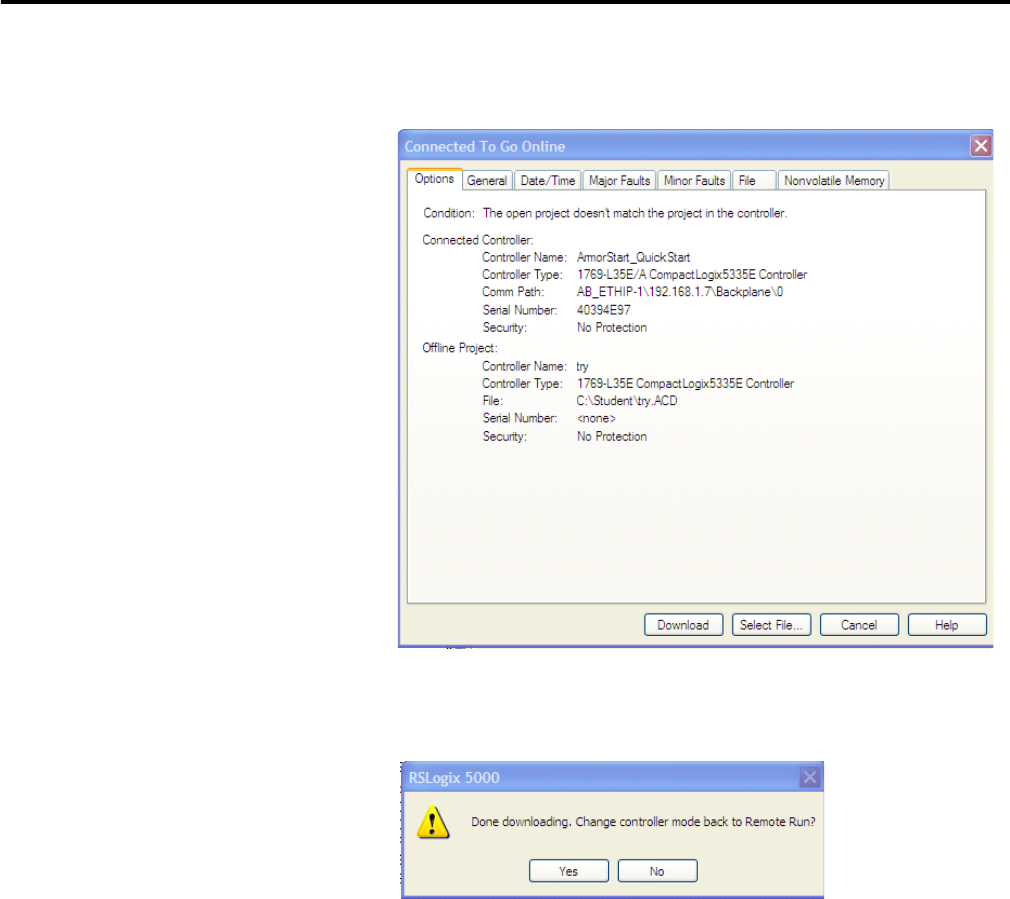Go to the Nonvolatile Memory tab
Viewport: 1010px width, 899px height.
[x=834, y=181]
